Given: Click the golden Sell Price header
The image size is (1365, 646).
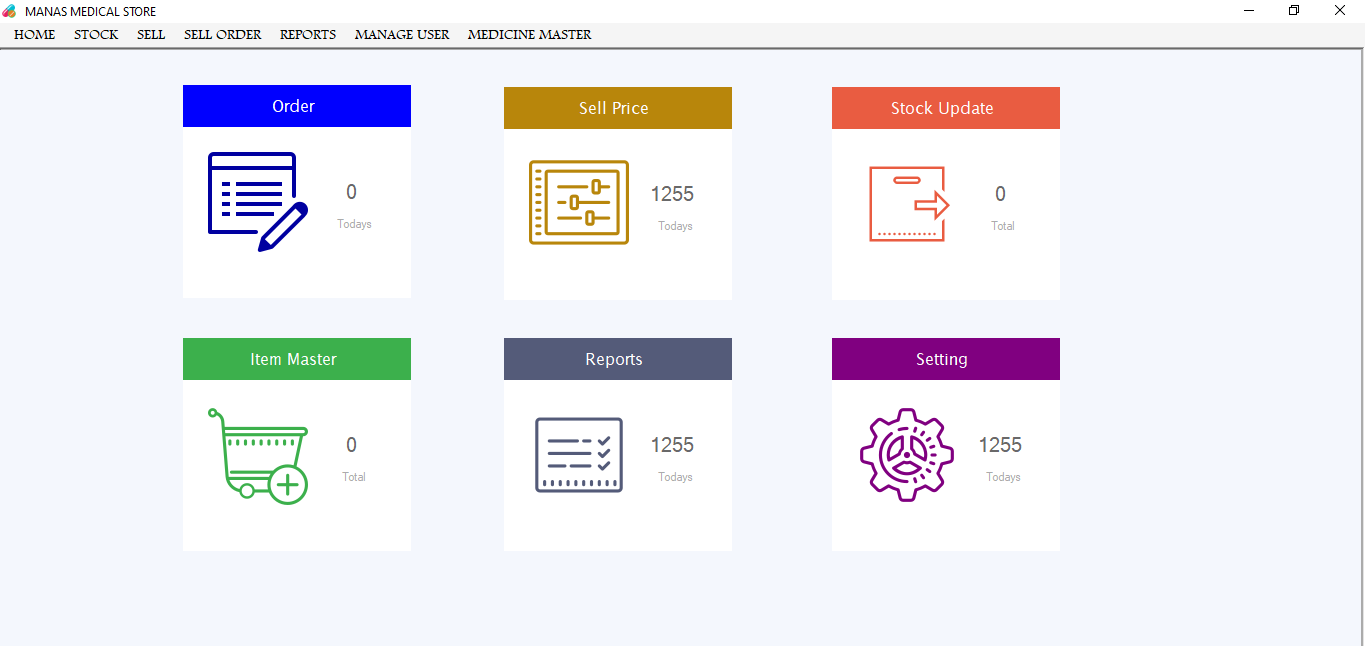Looking at the screenshot, I should [617, 108].
